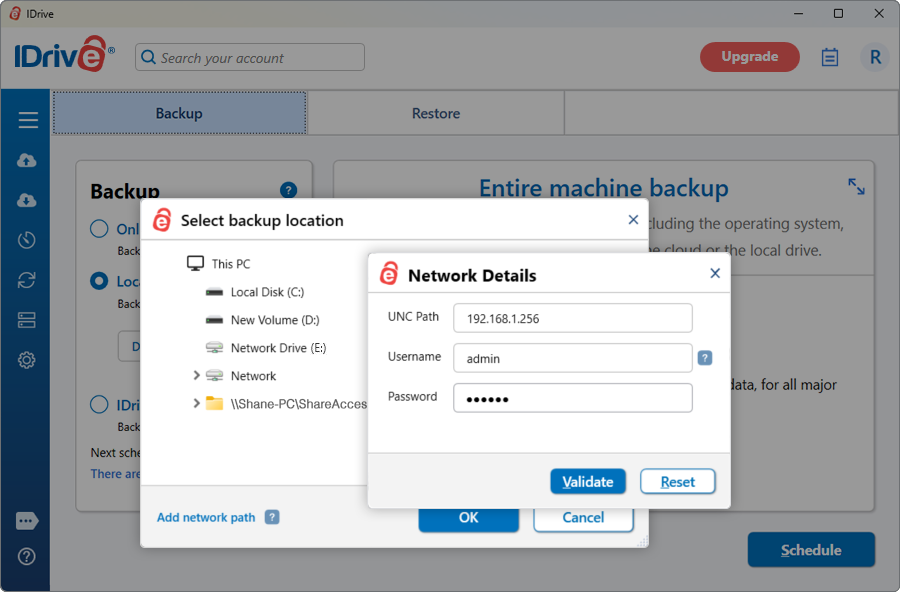
Task: Click the Username input field
Action: pos(573,358)
